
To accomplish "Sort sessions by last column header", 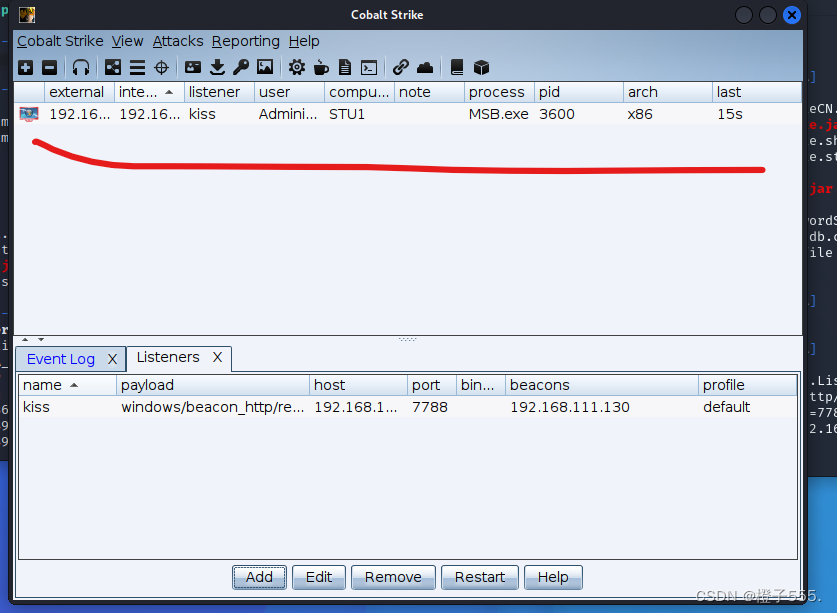I will 757,92.
